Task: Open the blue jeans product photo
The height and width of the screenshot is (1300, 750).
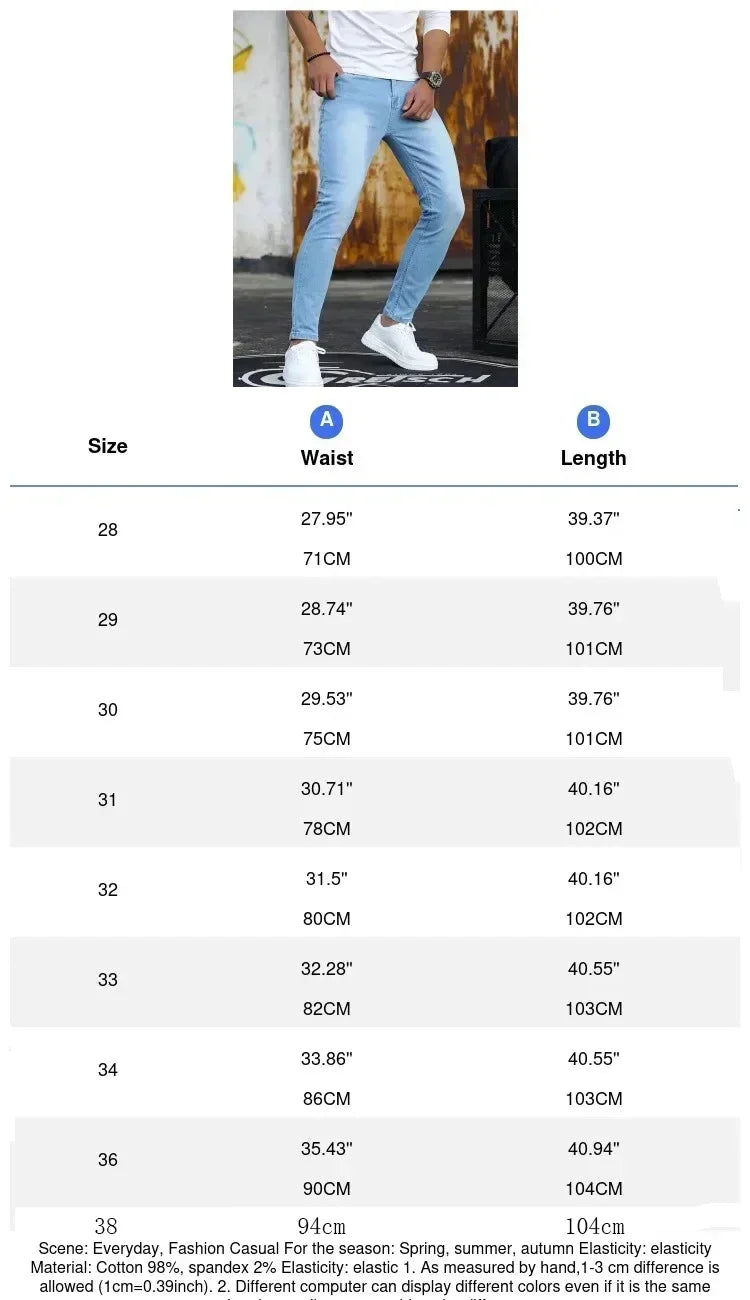Action: click(375, 198)
